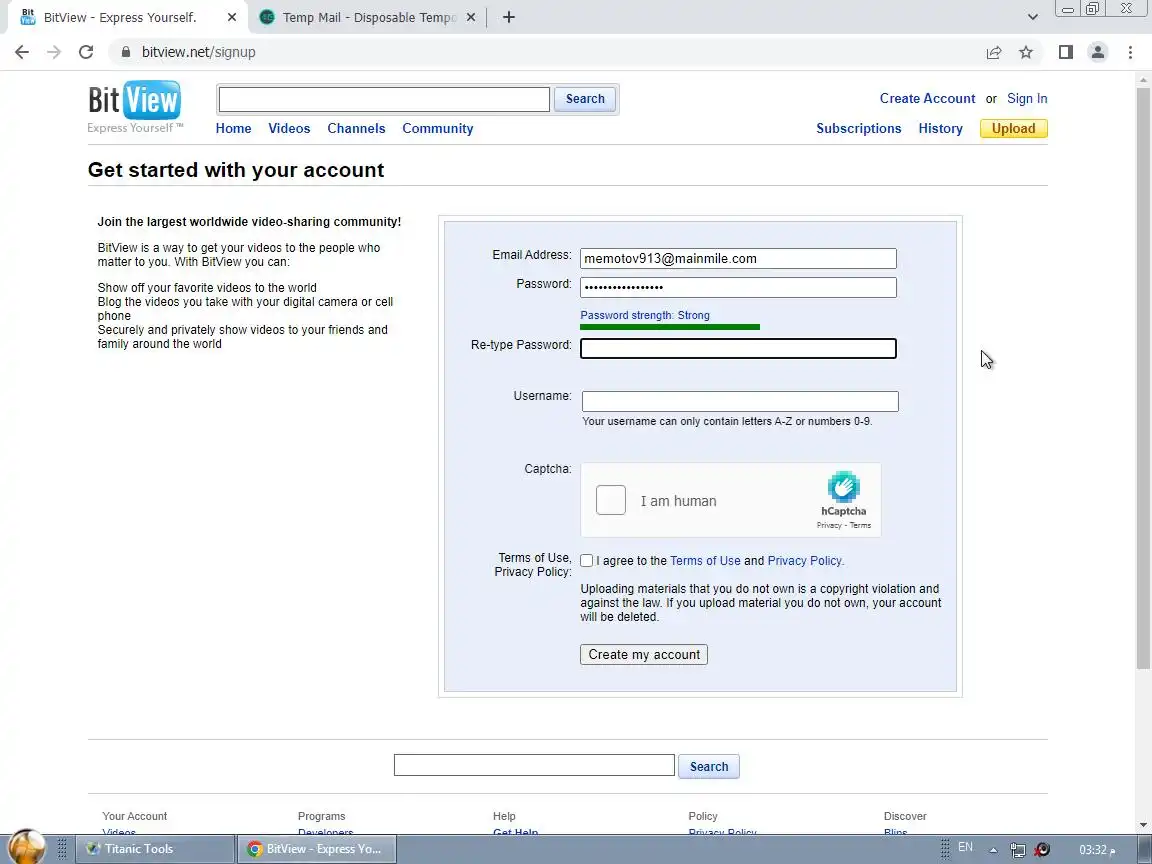This screenshot has width=1152, height=864.
Task: Open a new tab with plus
Action: click(508, 17)
